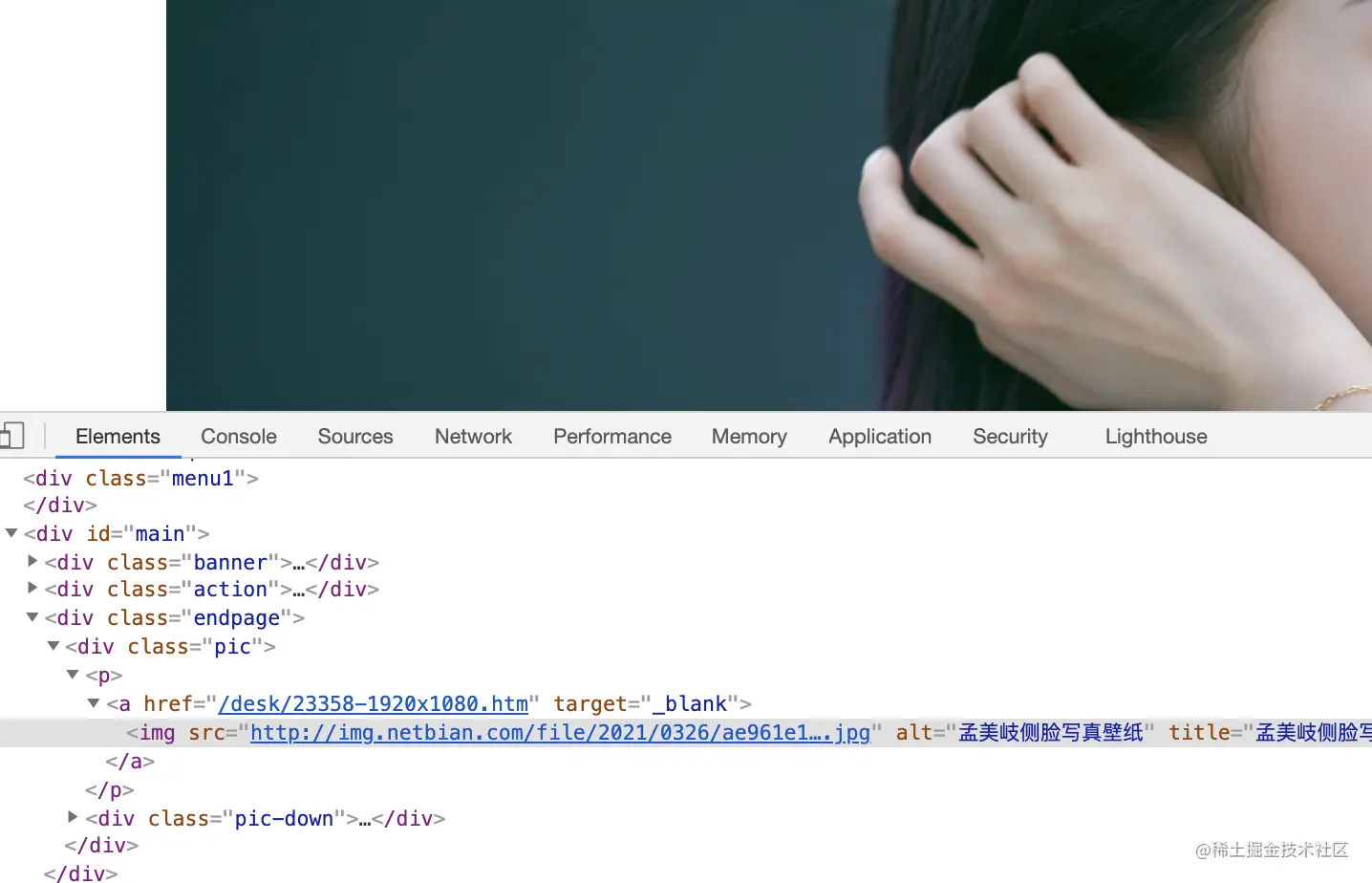Screen dimensions: 1372x883
Task: Click the target="_blank" attribute
Action: (645, 704)
